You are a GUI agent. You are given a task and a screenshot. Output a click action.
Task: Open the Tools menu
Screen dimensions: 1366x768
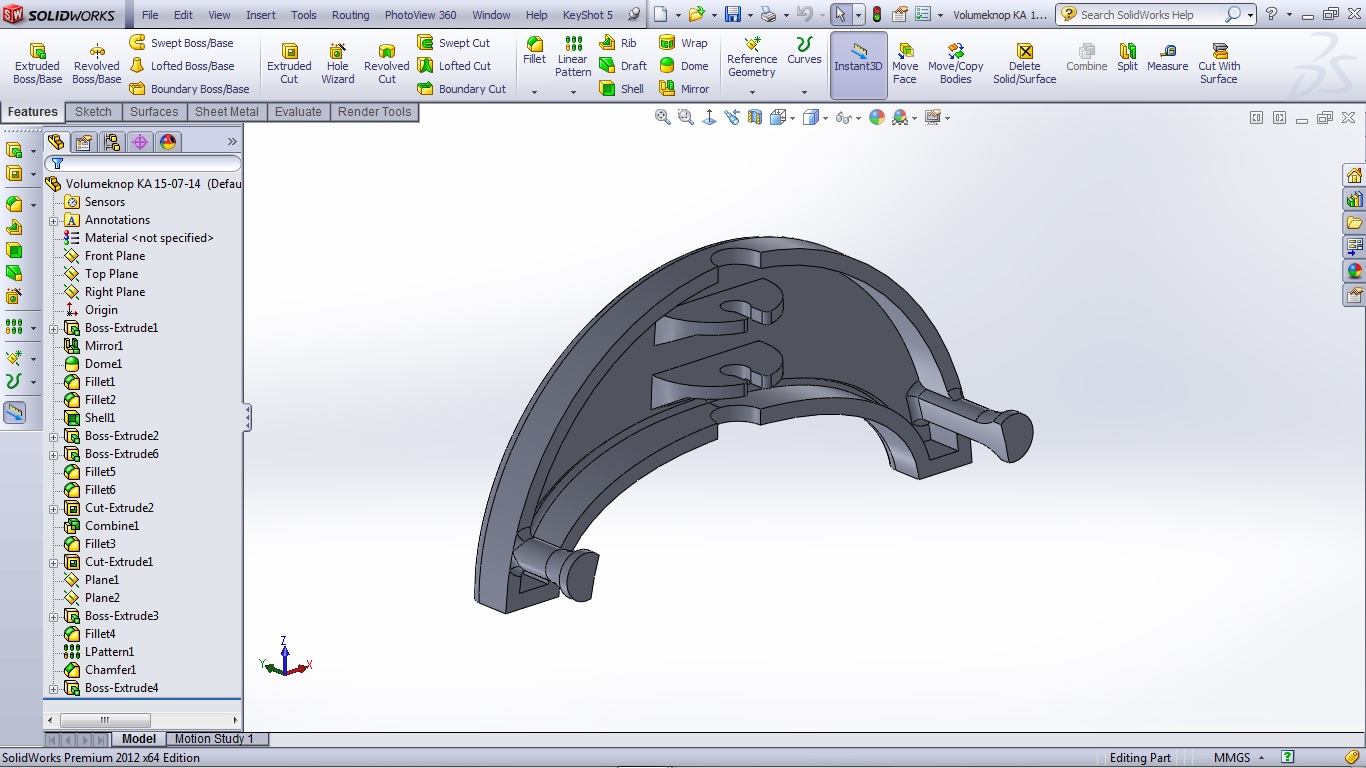pyautogui.click(x=303, y=15)
